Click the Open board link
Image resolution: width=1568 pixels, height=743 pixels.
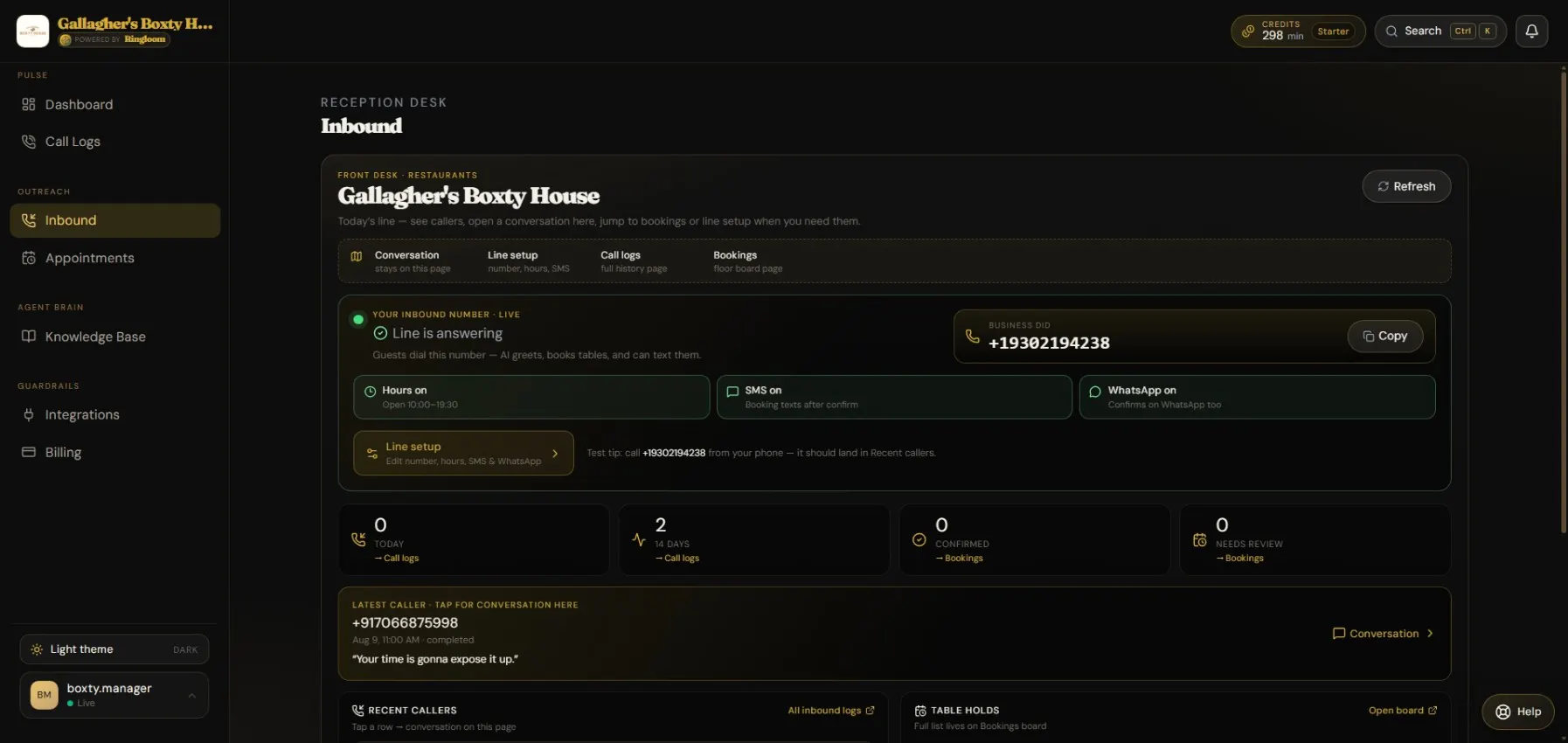(1403, 711)
